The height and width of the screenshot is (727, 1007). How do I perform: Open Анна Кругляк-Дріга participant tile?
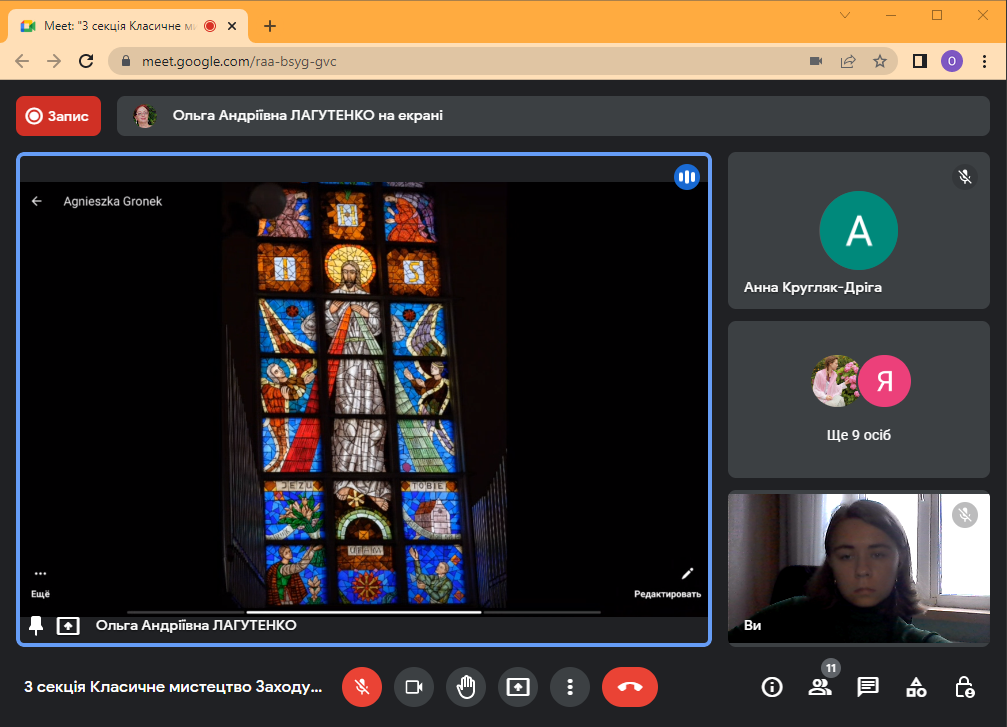coord(859,231)
